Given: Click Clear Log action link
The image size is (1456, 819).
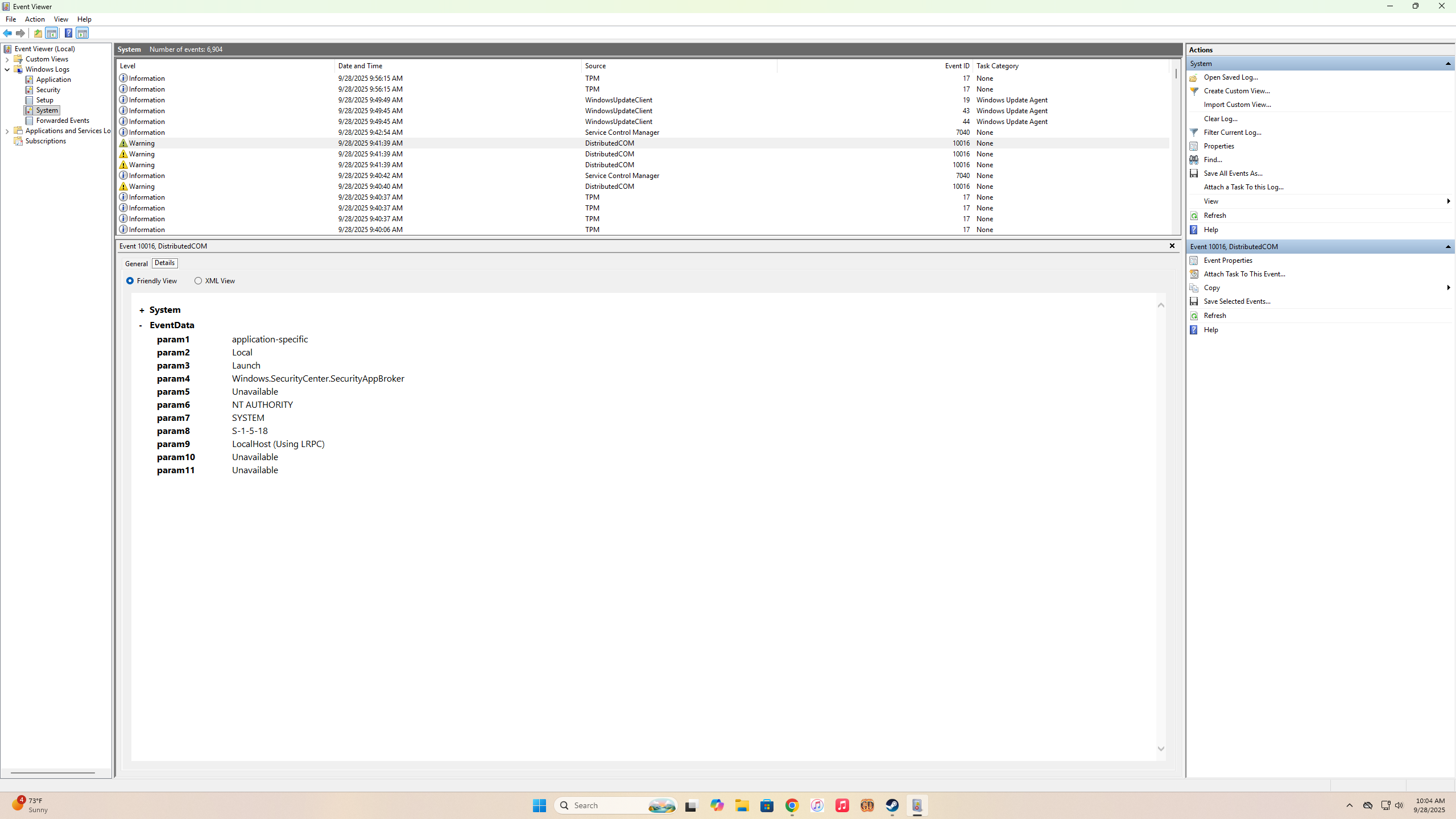Looking at the screenshot, I should [x=1221, y=118].
